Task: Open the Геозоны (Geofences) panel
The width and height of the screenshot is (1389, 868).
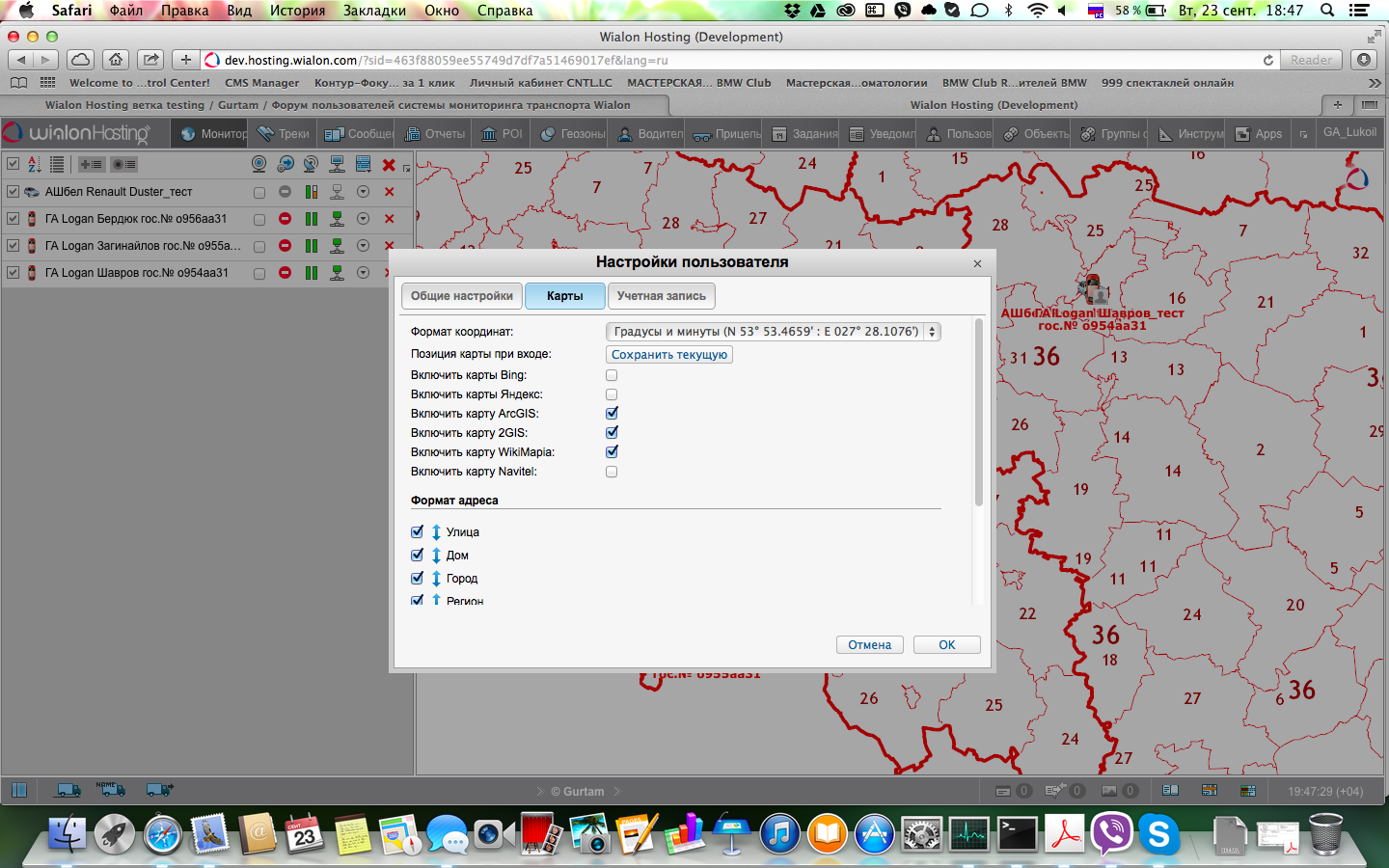Action: (573, 134)
